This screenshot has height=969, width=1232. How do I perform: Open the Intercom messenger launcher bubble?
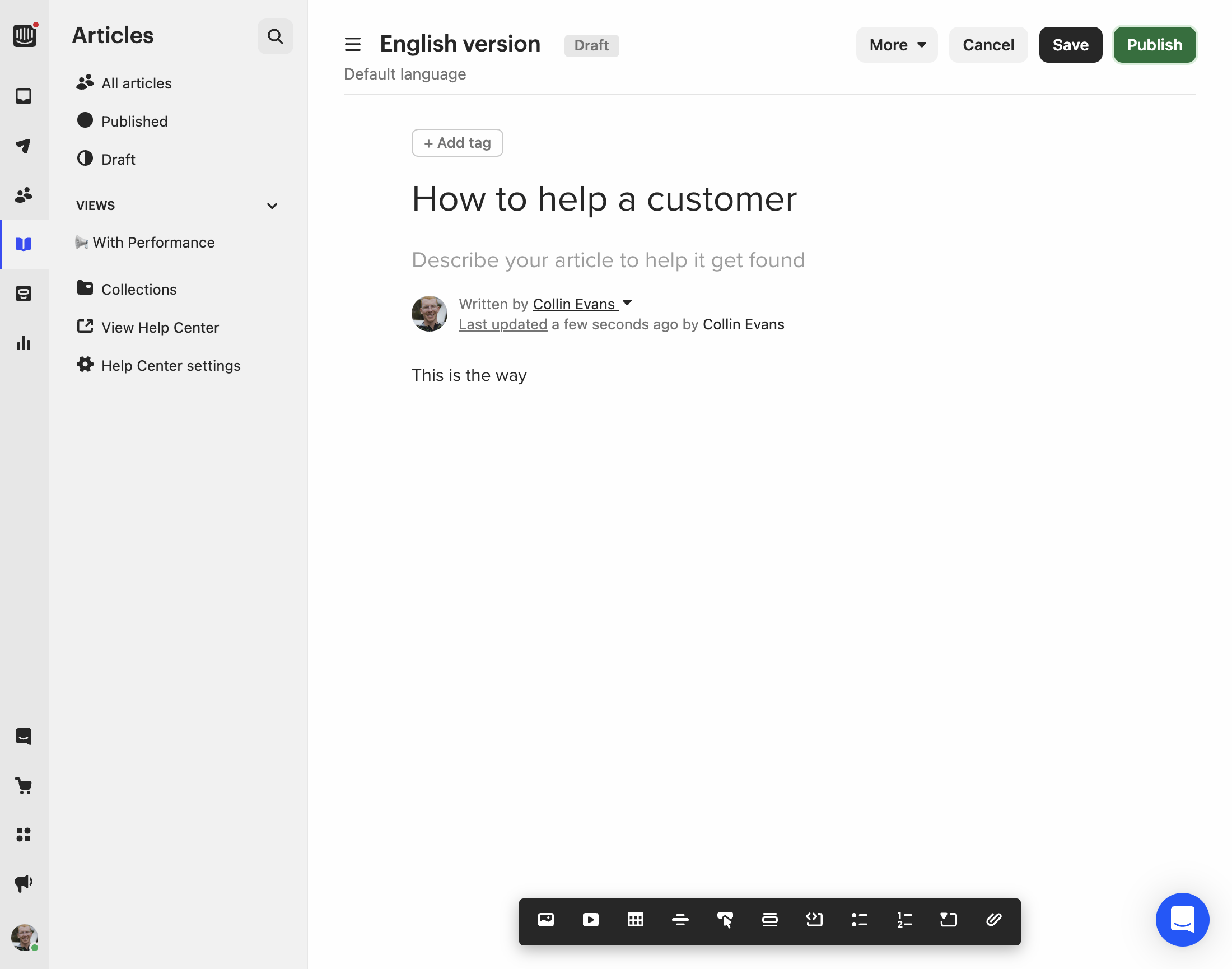1182,919
